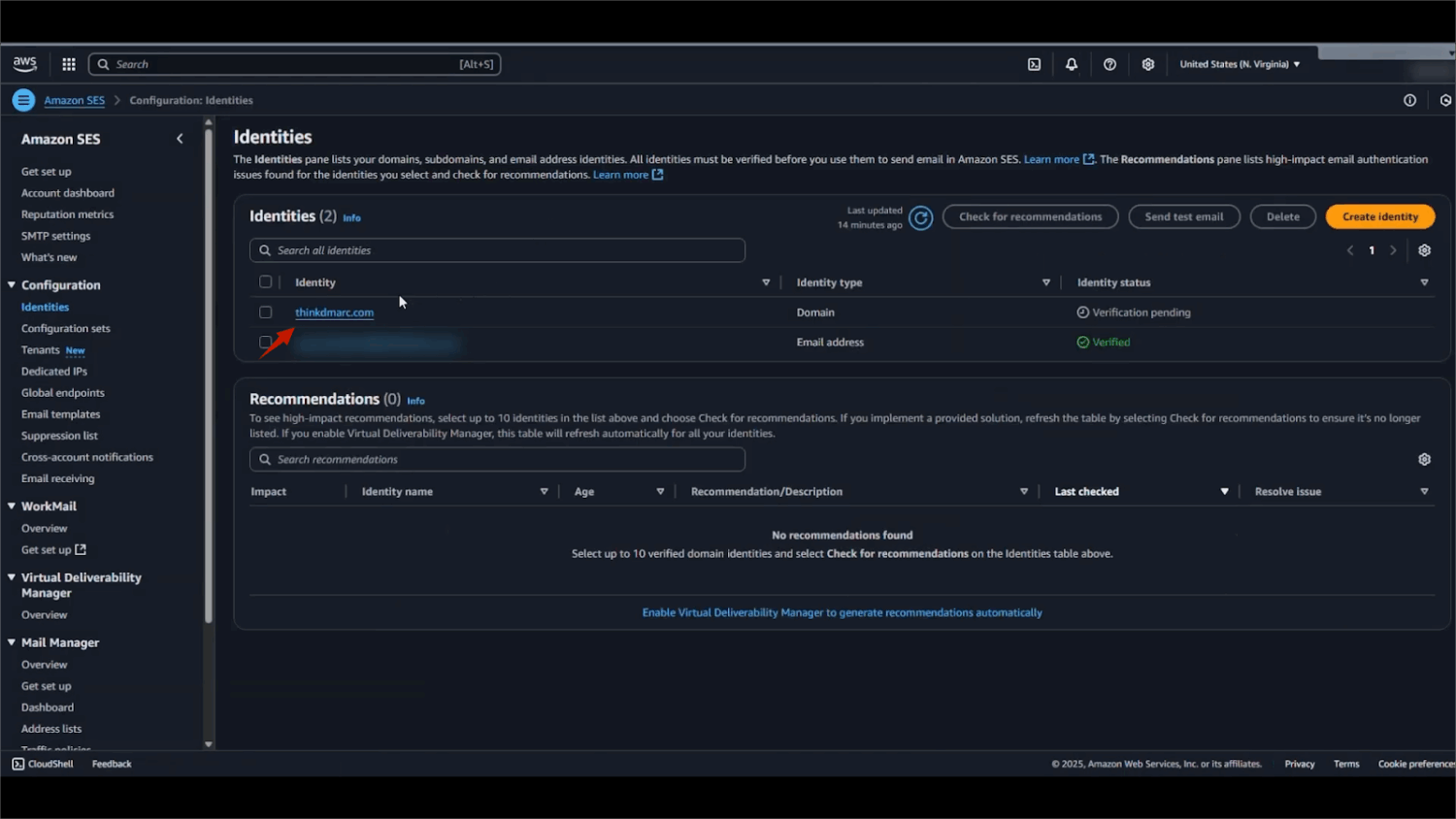Sort recommendations by Last checked arrow
The image size is (1456, 819).
tap(1224, 492)
